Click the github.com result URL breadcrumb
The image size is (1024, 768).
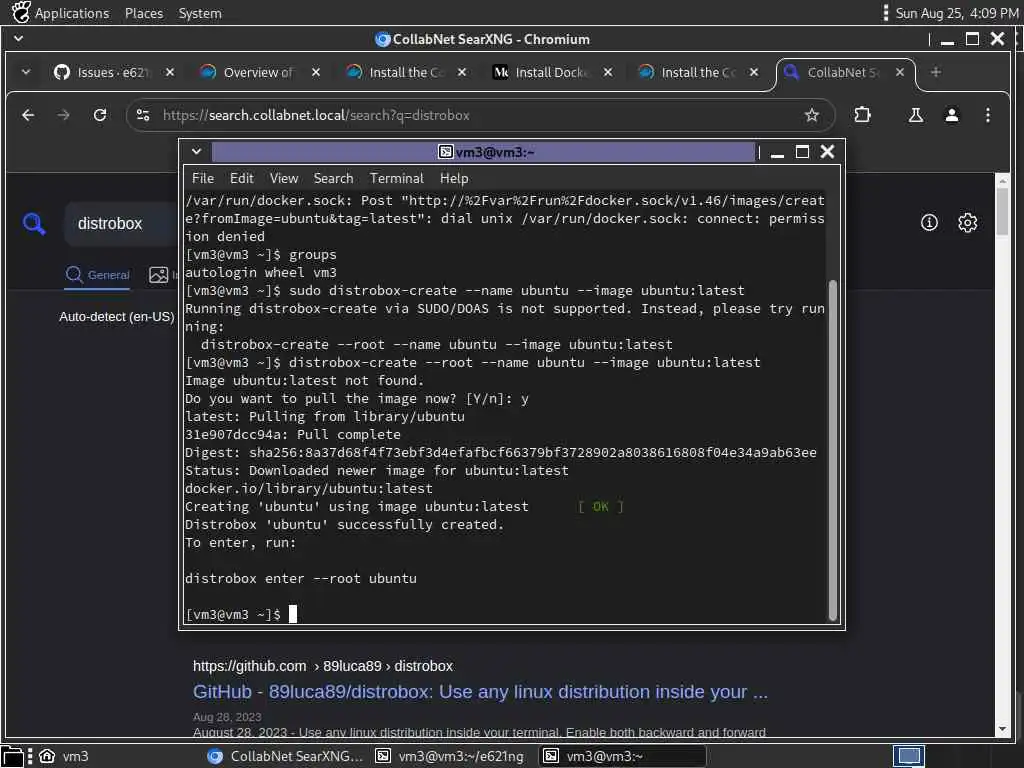point(323,666)
